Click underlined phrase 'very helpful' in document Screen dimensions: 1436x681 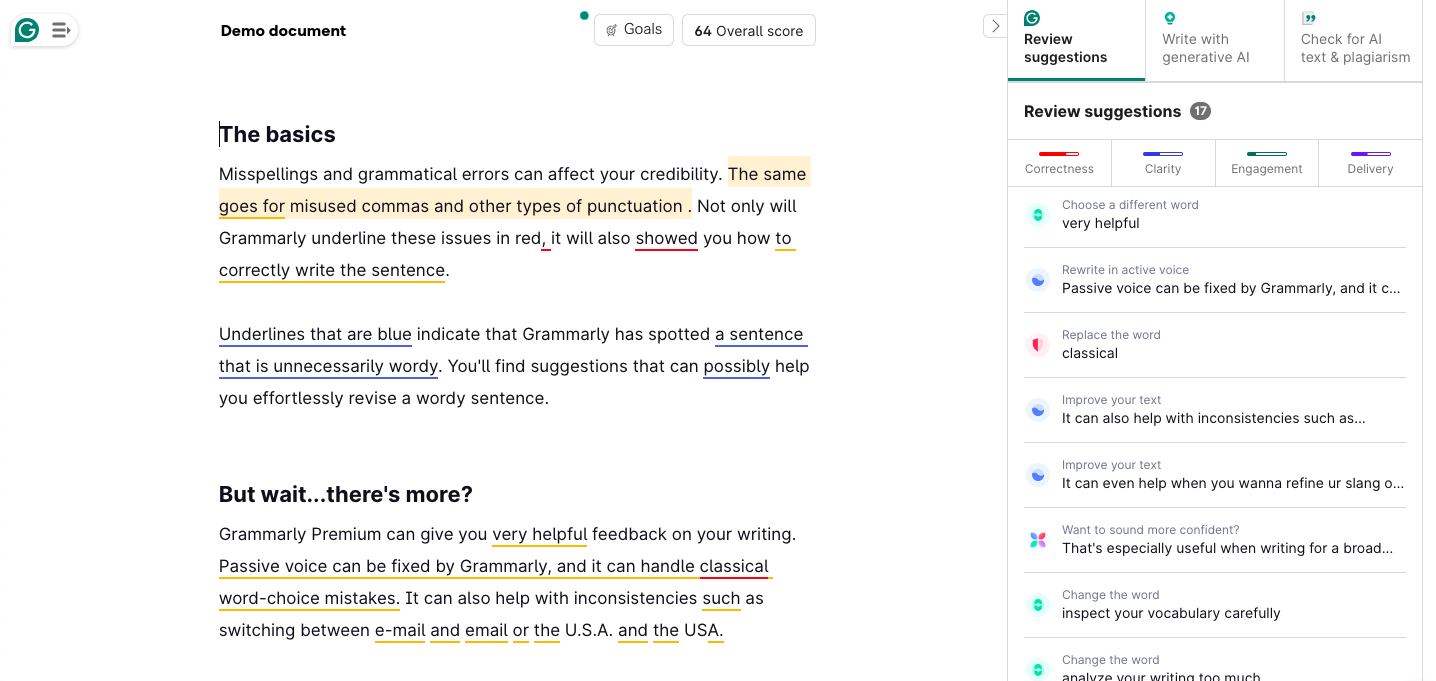539,534
